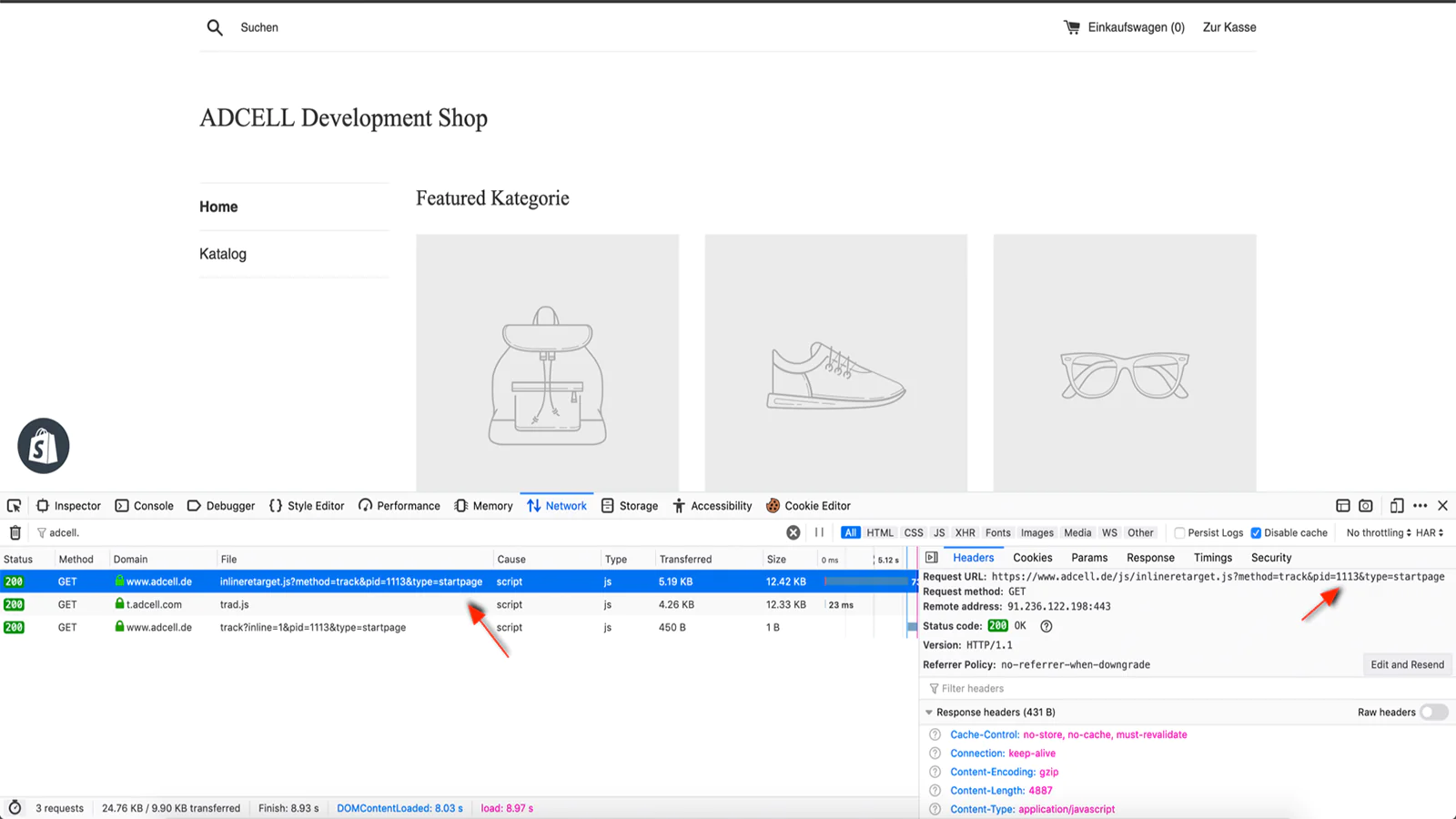Activate the element picker tool
The width and height of the screenshot is (1456, 819).
(14, 506)
